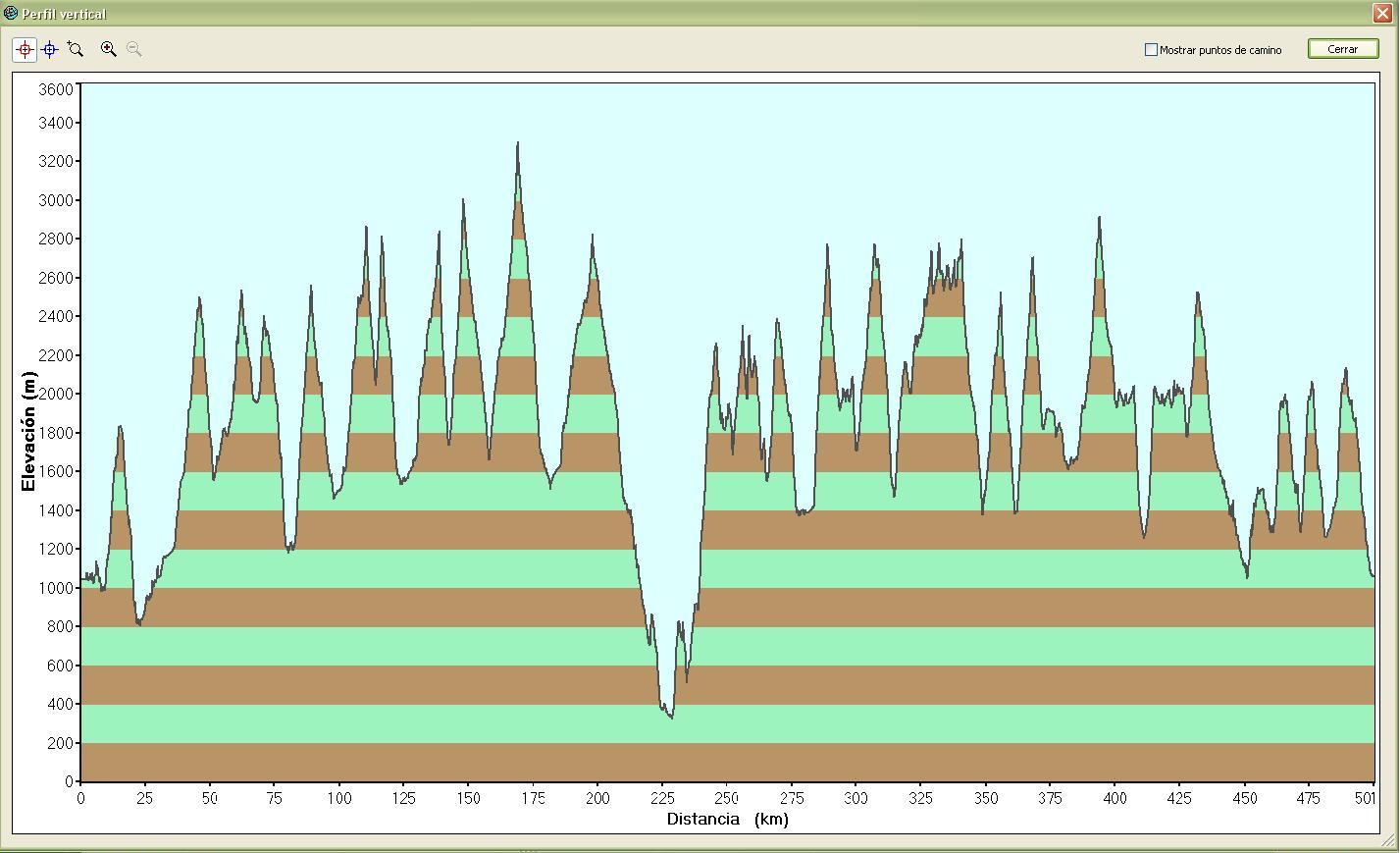Select the blue crosshair measurement tool
1400x853 pixels.
click(50, 49)
